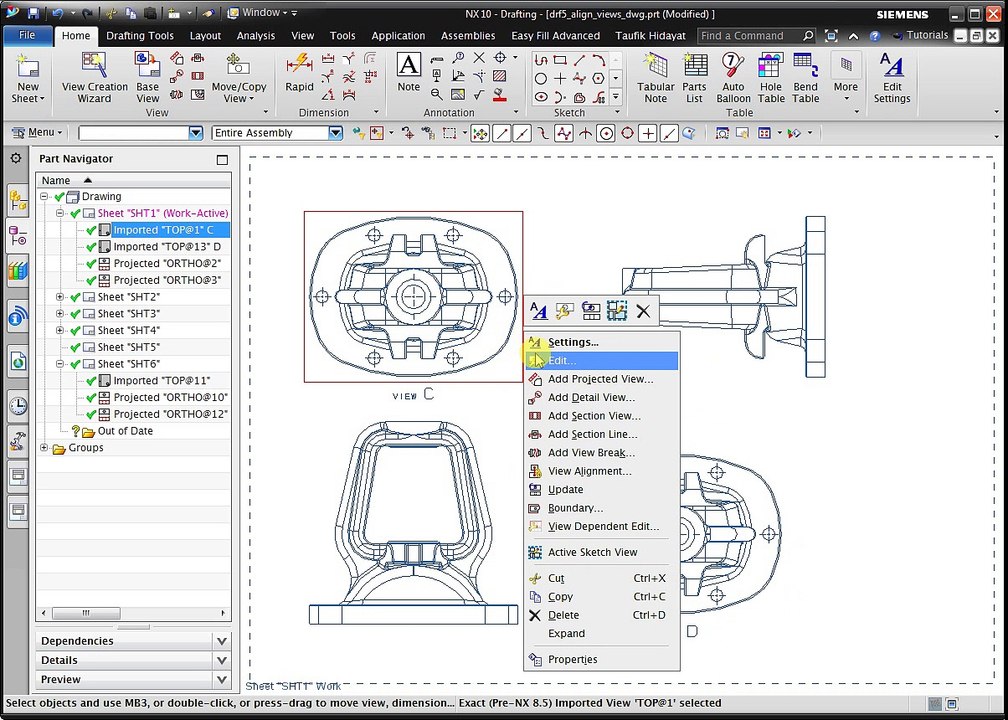Switch to the Drafting Tools tab

140,36
